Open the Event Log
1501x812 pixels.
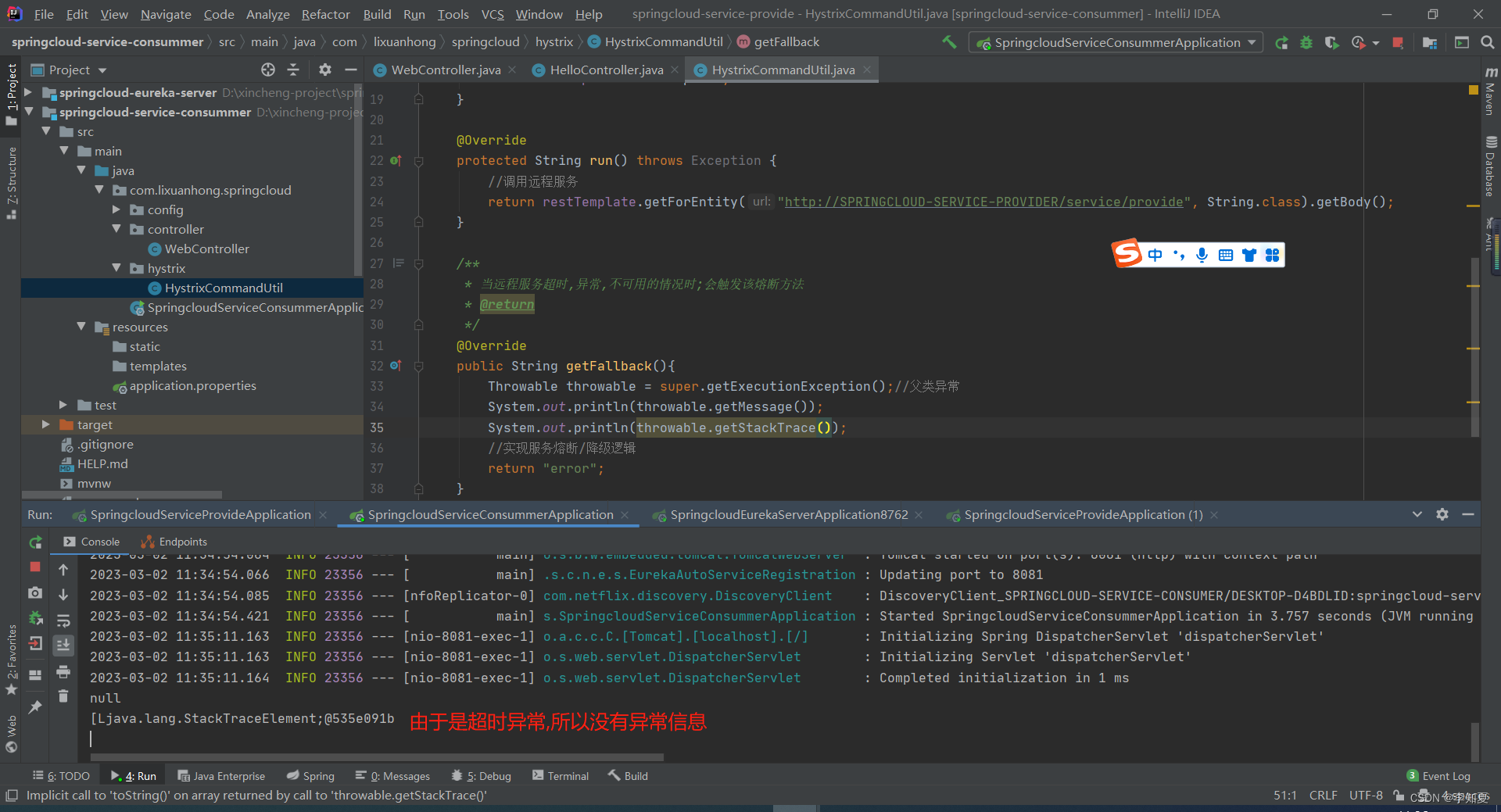pos(1438,776)
